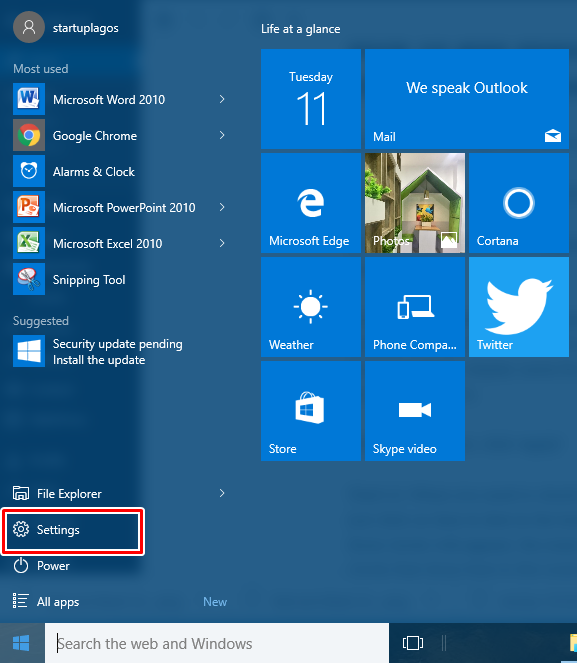Open the Weather tile
577x663 pixels.
[x=311, y=307]
